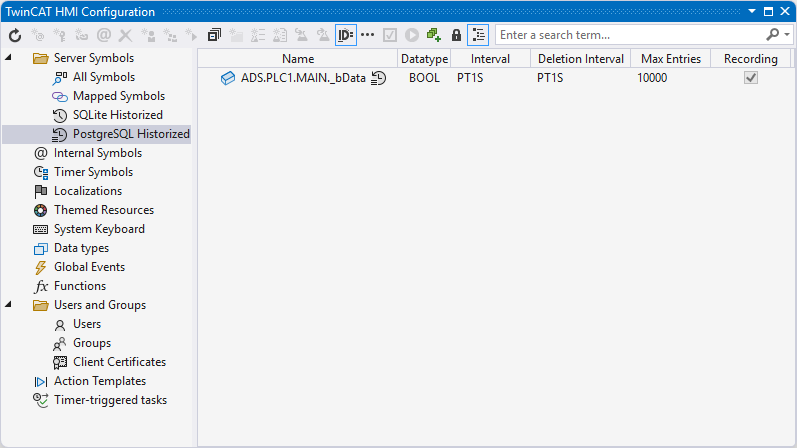Select SQLite Historized entry
The height and width of the screenshot is (448, 797).
tap(118, 115)
